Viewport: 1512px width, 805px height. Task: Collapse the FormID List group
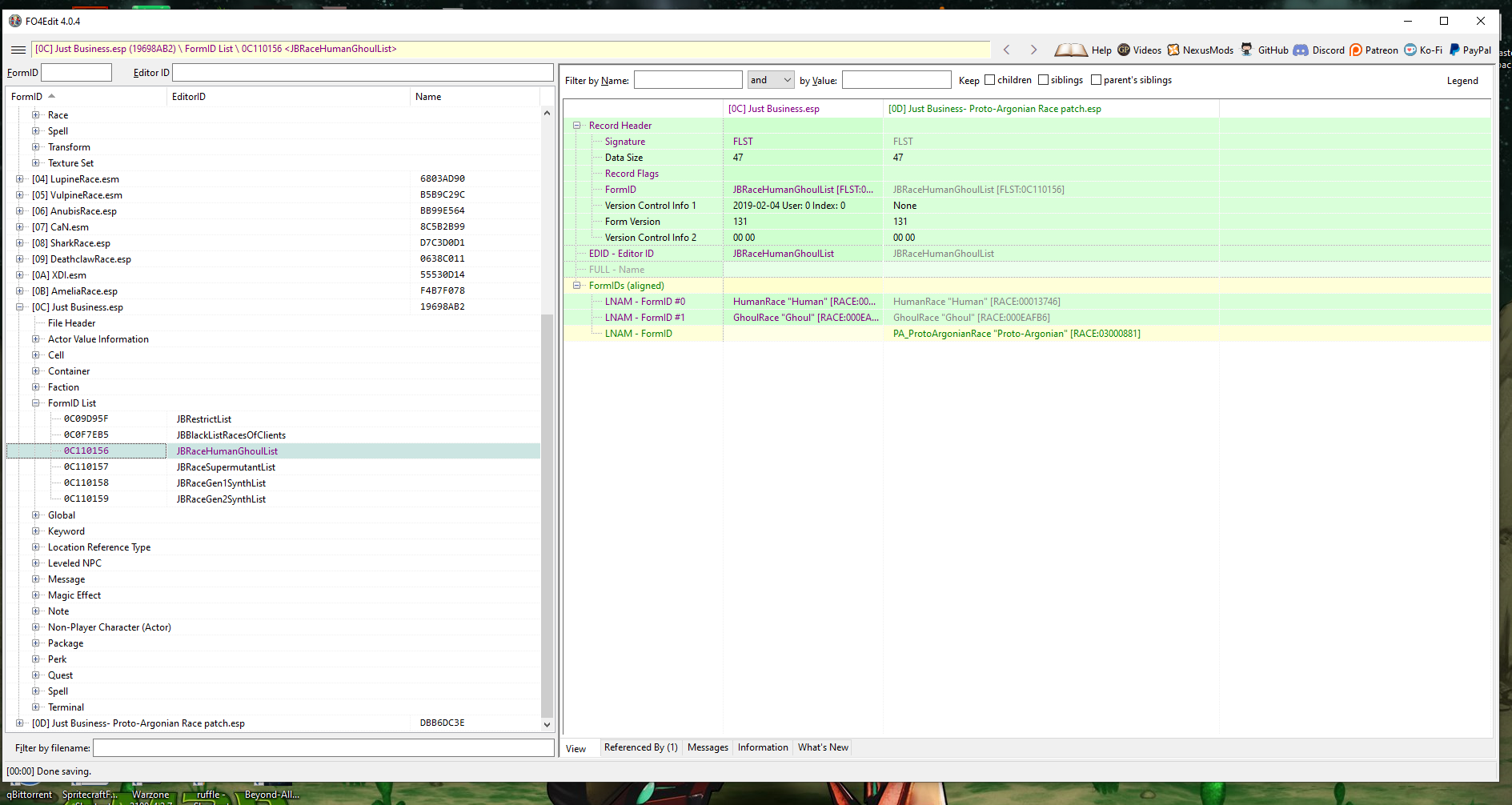click(x=36, y=403)
